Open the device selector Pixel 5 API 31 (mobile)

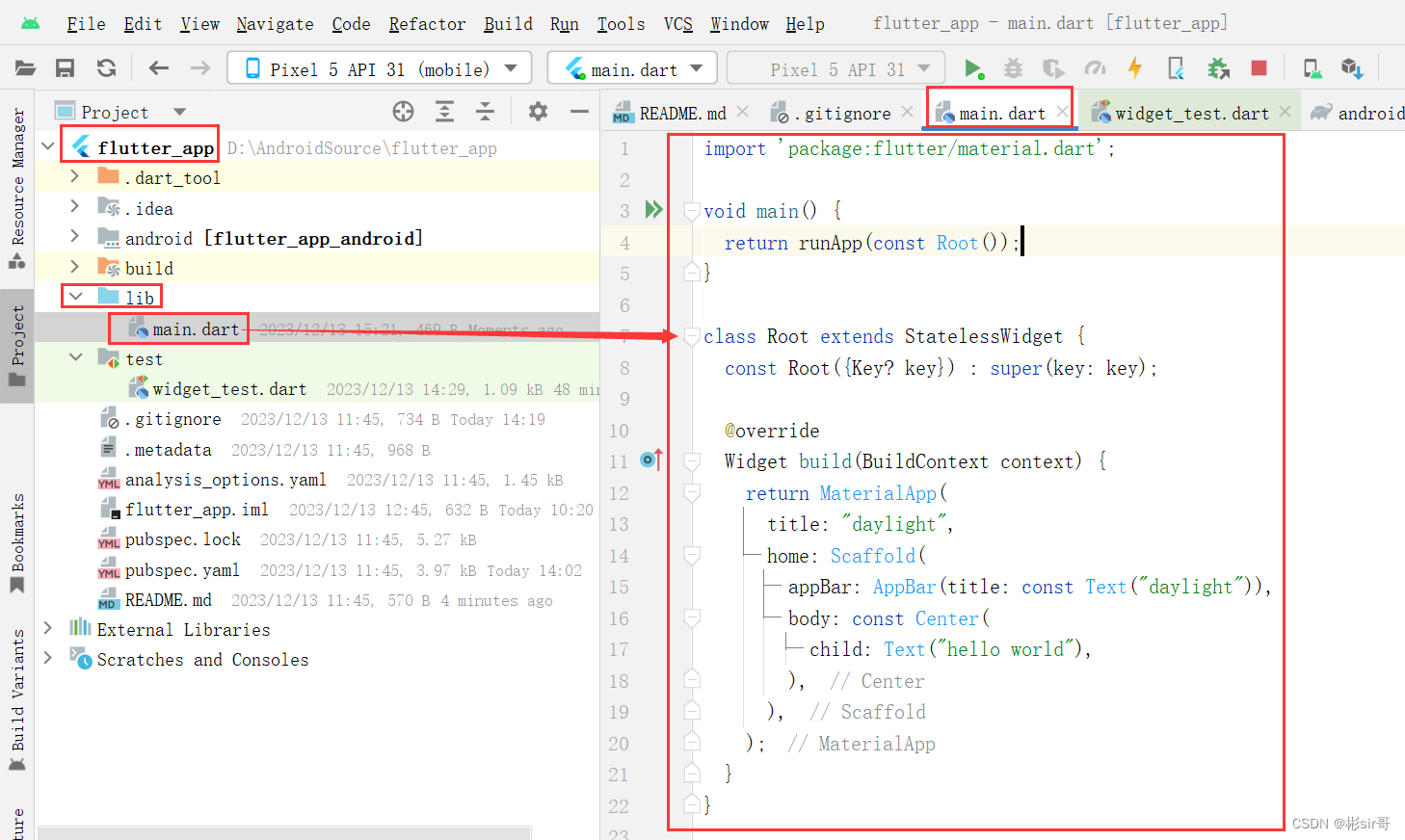point(380,68)
